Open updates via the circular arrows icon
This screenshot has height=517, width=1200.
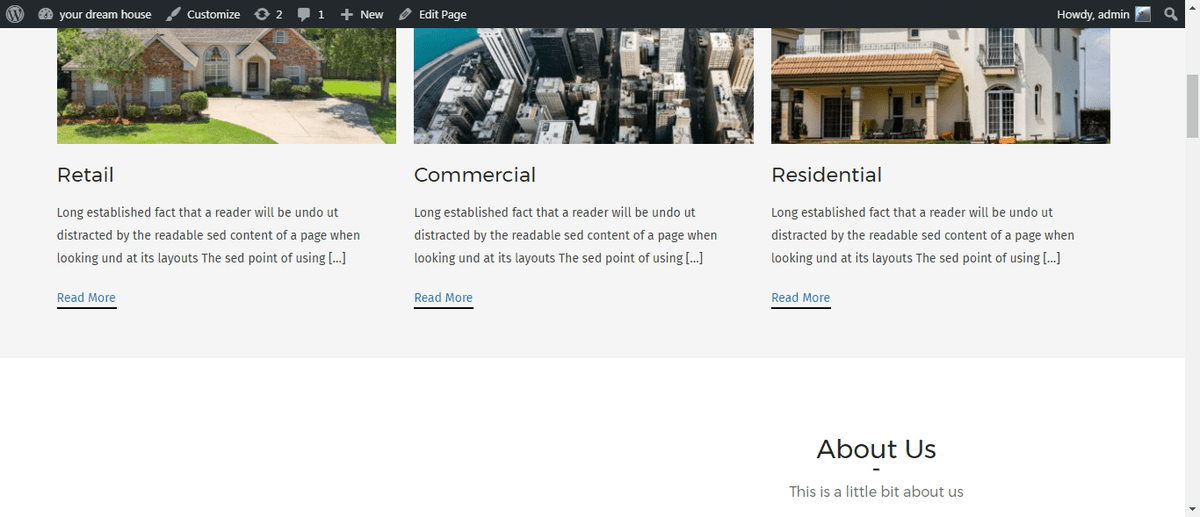coord(262,14)
